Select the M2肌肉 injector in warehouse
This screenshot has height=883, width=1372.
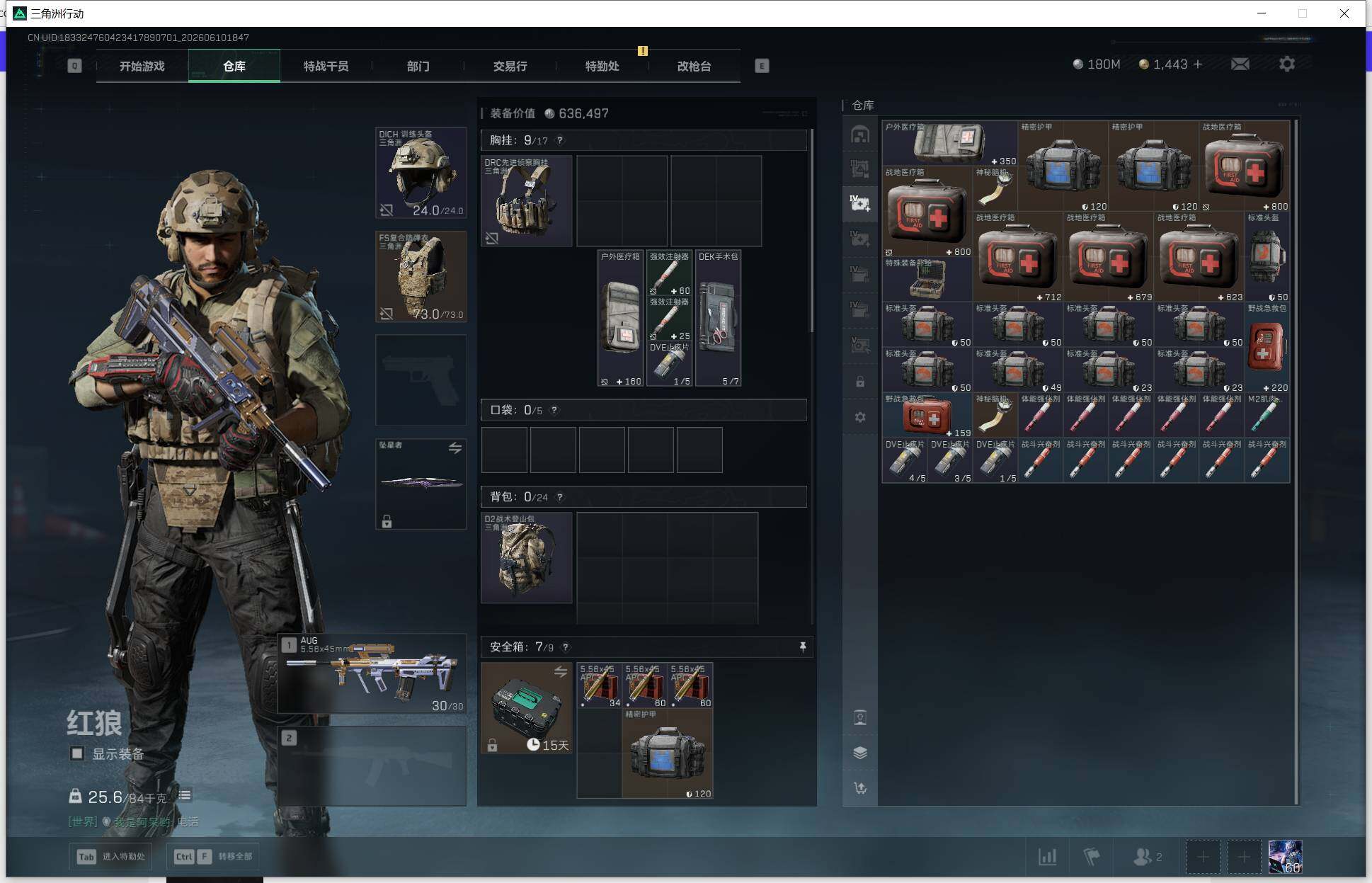click(1267, 416)
